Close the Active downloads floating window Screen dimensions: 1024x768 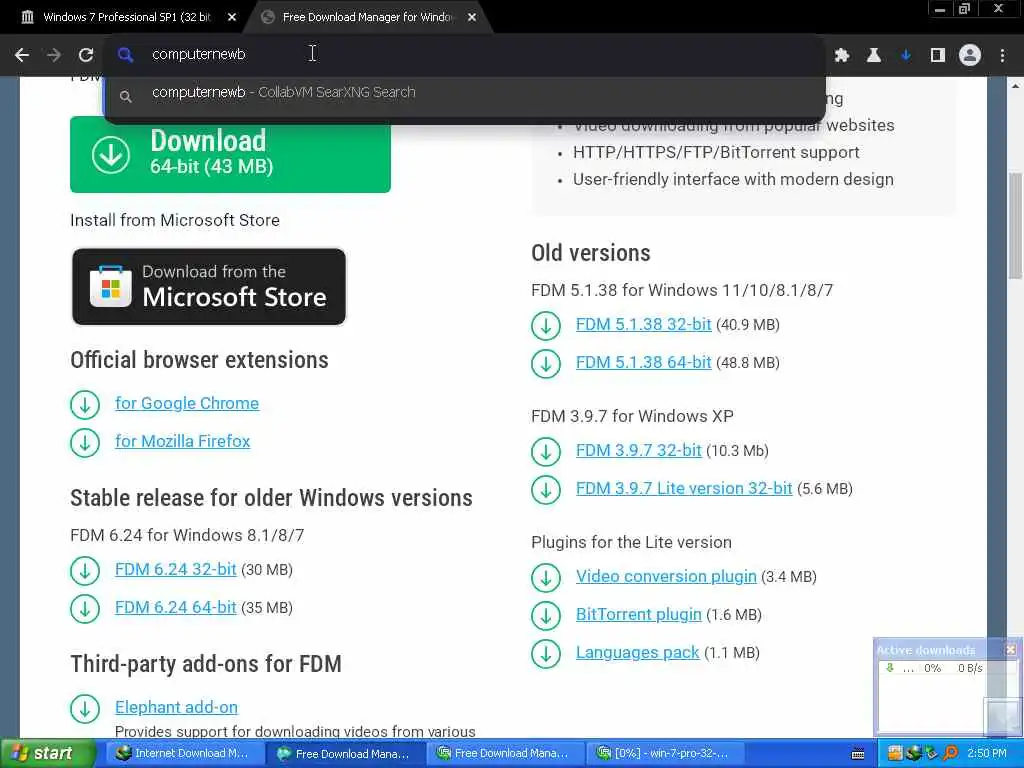(1011, 650)
